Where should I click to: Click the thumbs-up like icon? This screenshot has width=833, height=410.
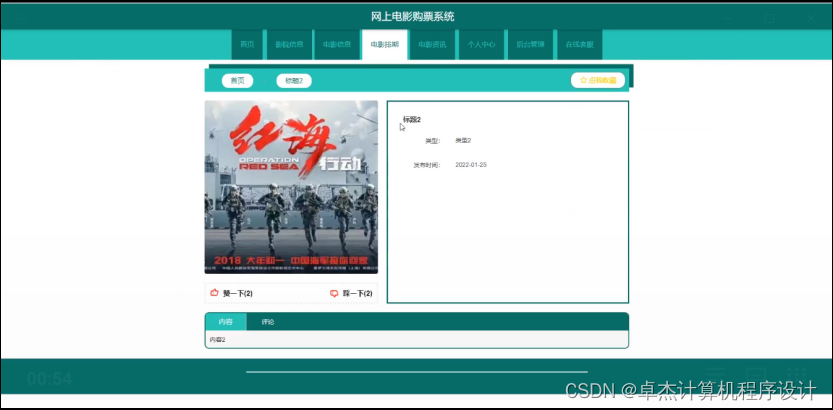pyautogui.click(x=214, y=293)
